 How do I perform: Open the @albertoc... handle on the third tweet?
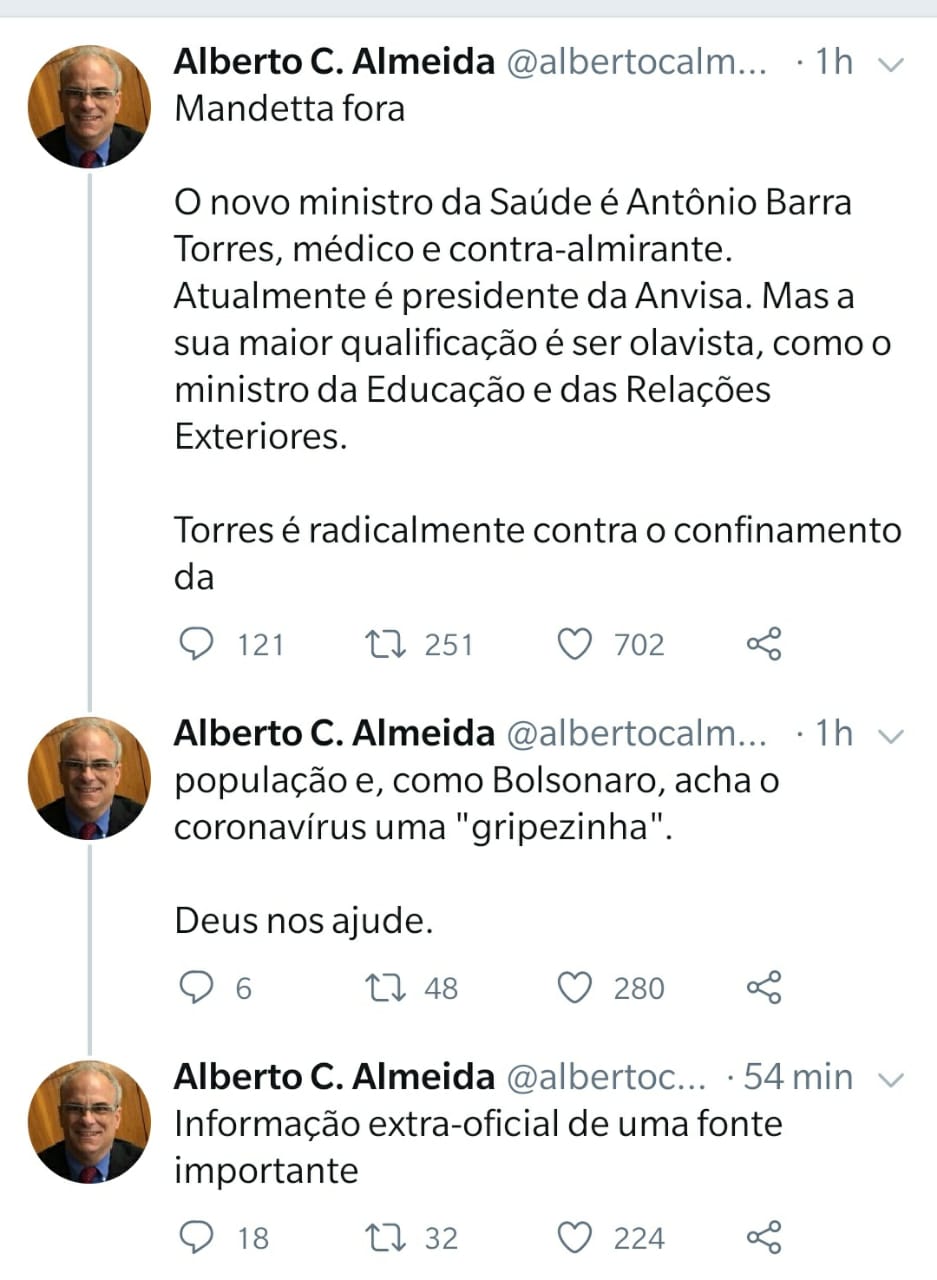(608, 1077)
